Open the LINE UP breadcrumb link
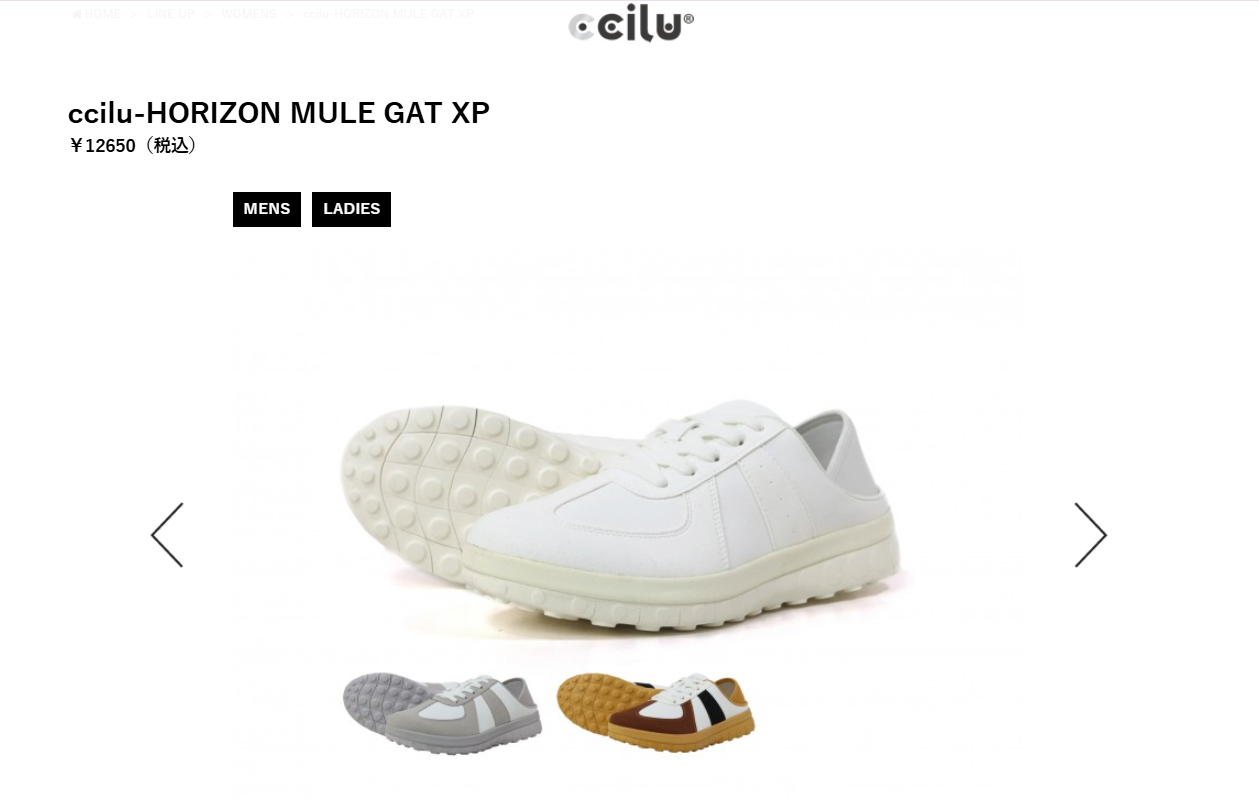The width and height of the screenshot is (1259, 802). (x=171, y=14)
